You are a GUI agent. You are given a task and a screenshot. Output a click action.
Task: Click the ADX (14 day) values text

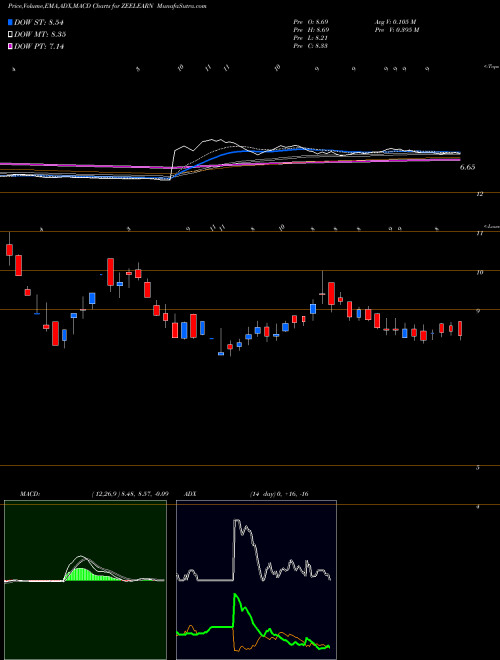(x=278, y=494)
